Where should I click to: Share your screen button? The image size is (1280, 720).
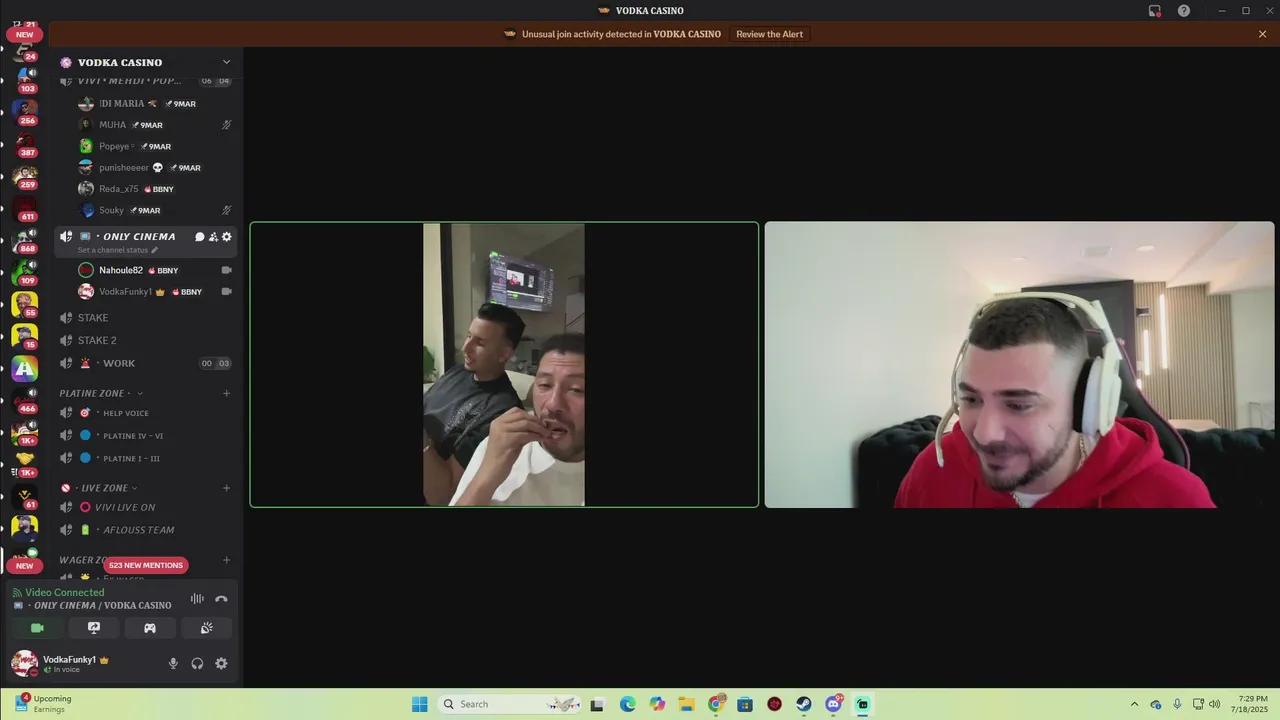pyautogui.click(x=94, y=628)
